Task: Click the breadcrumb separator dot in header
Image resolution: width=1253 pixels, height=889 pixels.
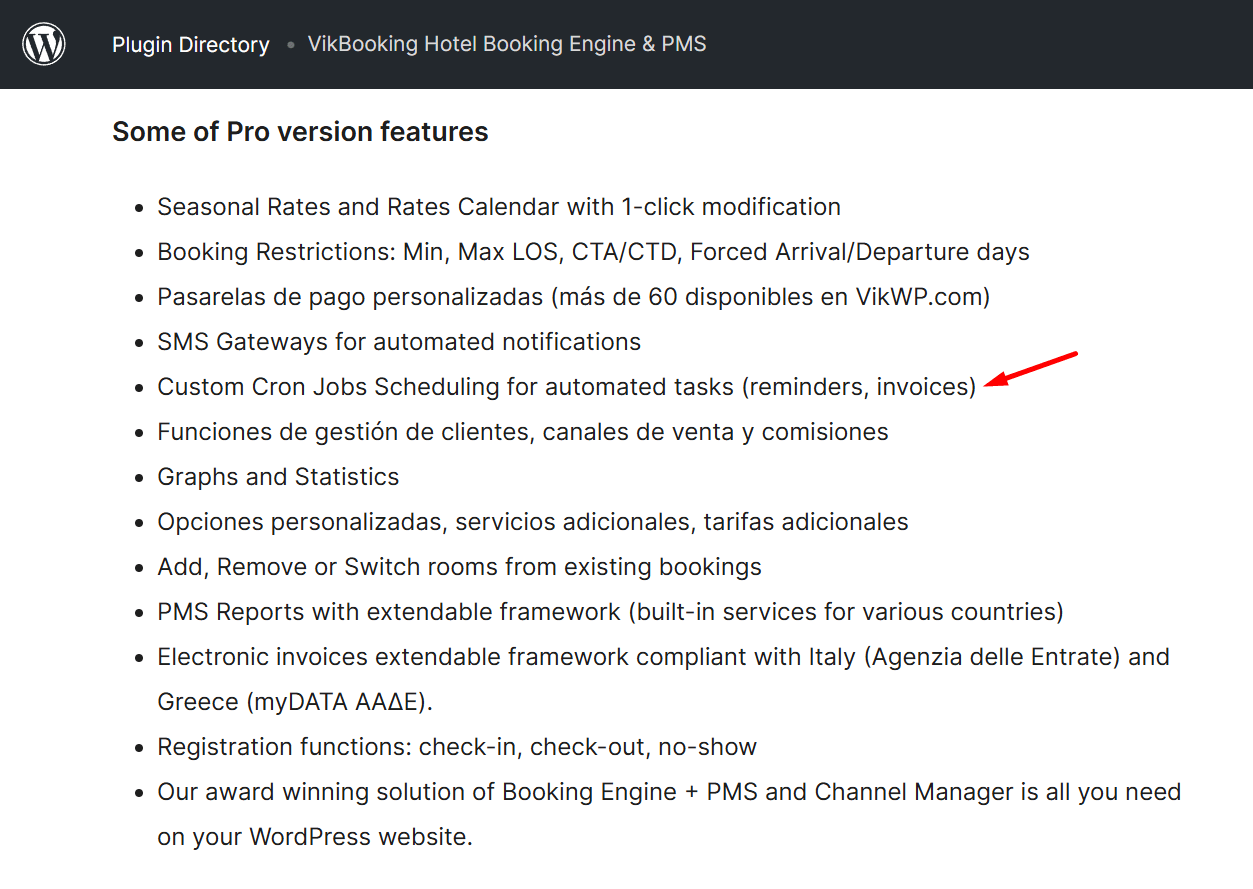Action: click(290, 45)
